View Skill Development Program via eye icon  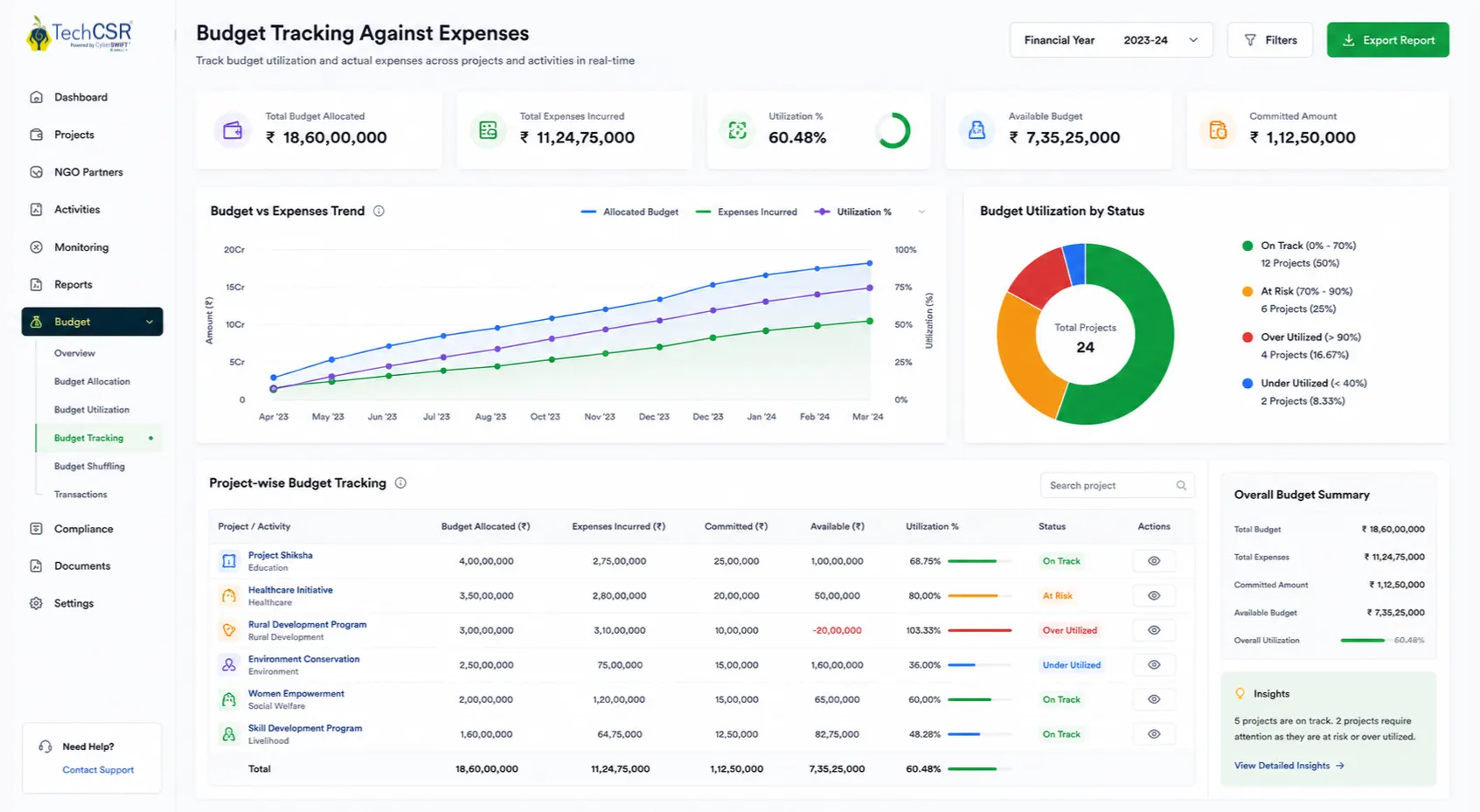click(1154, 734)
